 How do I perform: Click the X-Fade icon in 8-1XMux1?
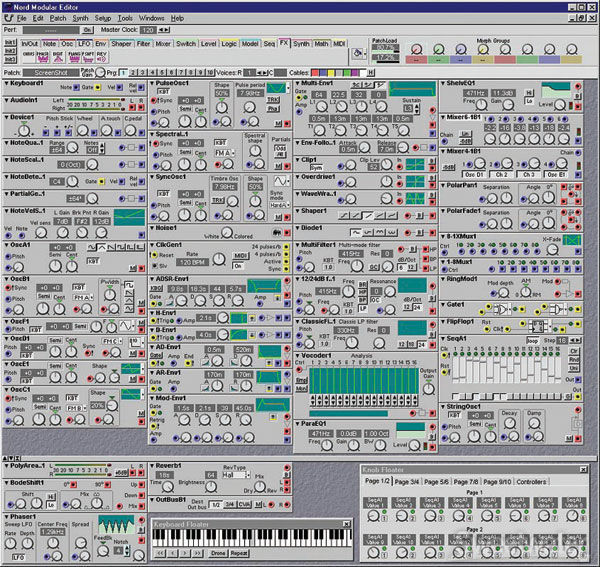tap(572, 240)
